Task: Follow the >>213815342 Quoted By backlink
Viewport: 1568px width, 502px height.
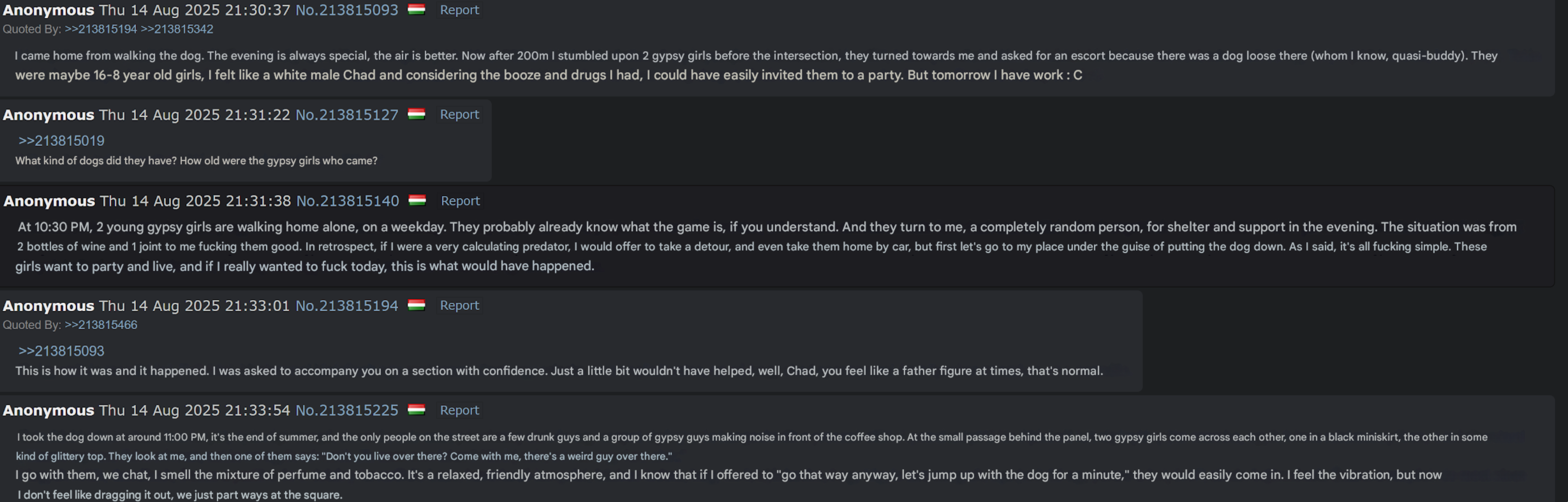Action: click(x=176, y=29)
